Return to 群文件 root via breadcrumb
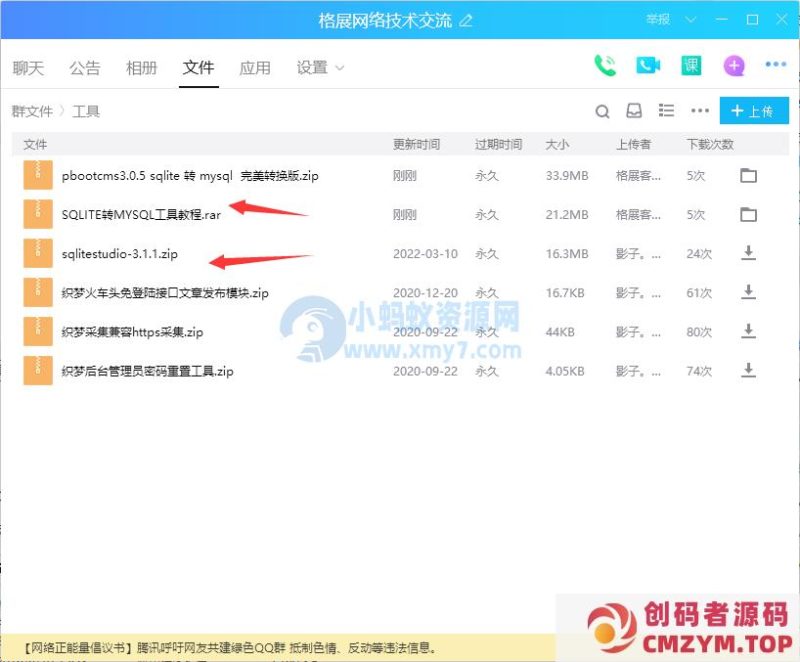Screen dimensions: 800x662 point(31,110)
